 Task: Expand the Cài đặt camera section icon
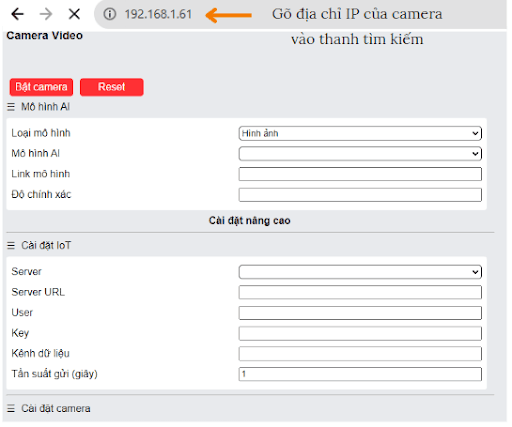click(11, 408)
